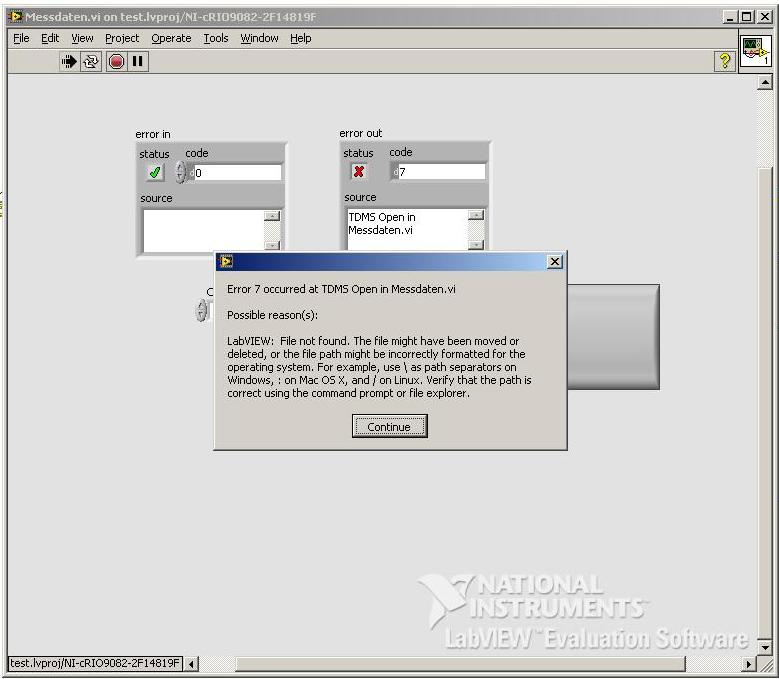Open the Tools menu
The height and width of the screenshot is (679, 779).
(x=216, y=38)
